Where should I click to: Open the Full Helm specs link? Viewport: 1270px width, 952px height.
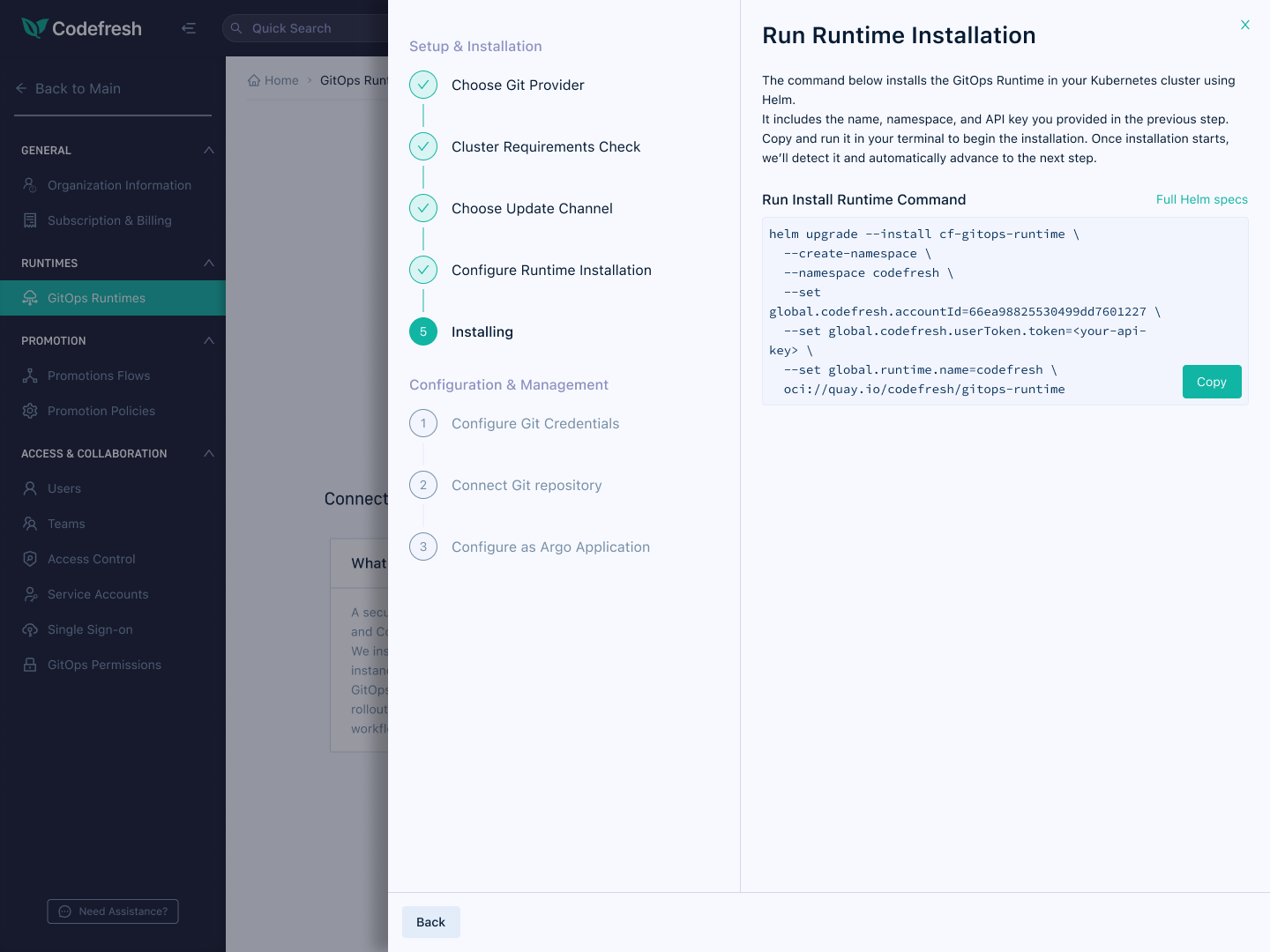click(1202, 199)
